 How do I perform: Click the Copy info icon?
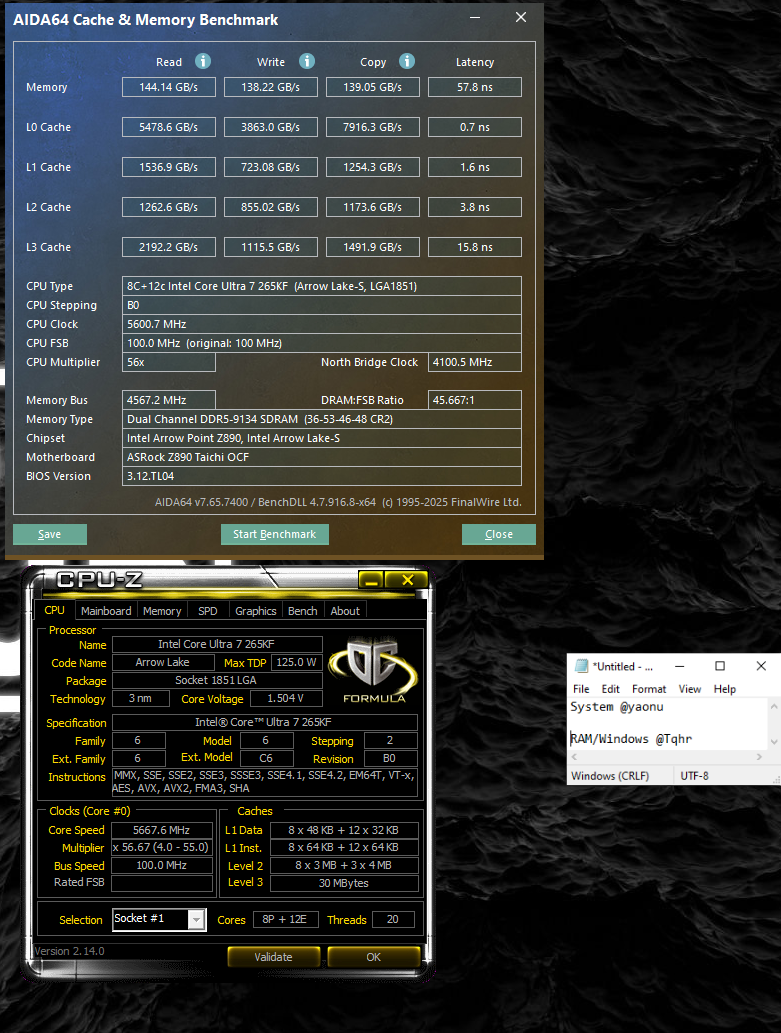coord(407,61)
